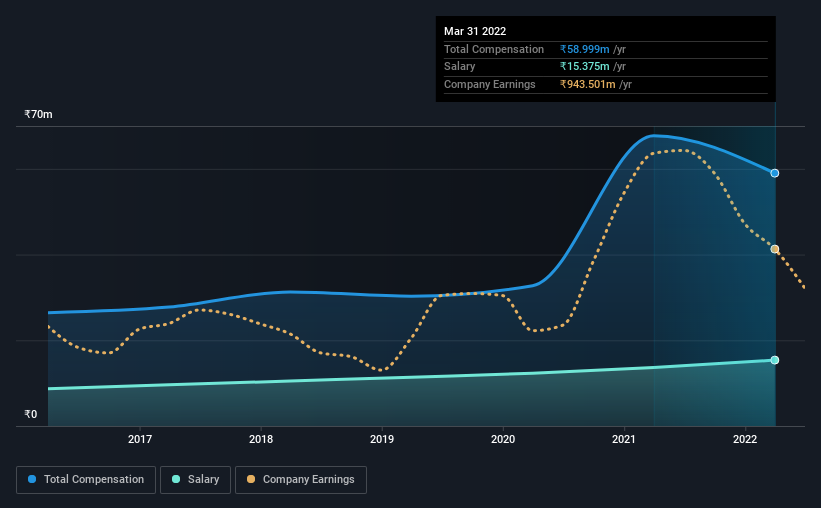Click the Mar 31 2022 tooltip date
Viewport: 821px width, 508px height.
(x=475, y=31)
